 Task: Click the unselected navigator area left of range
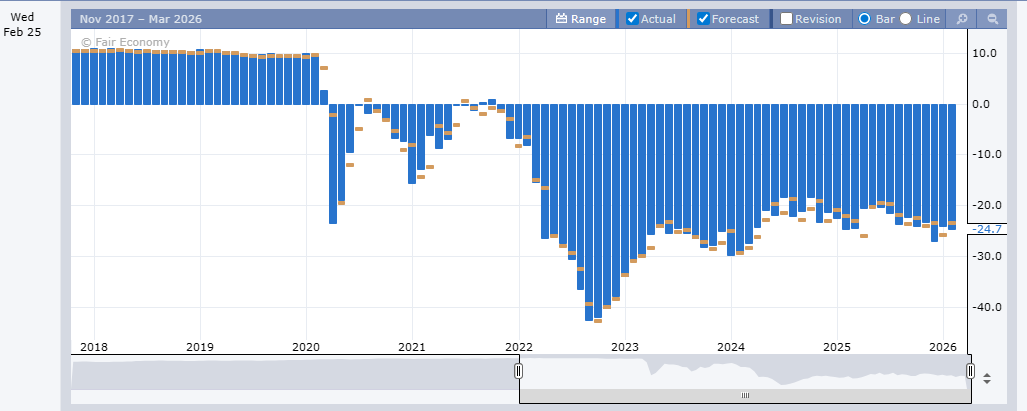click(x=290, y=375)
